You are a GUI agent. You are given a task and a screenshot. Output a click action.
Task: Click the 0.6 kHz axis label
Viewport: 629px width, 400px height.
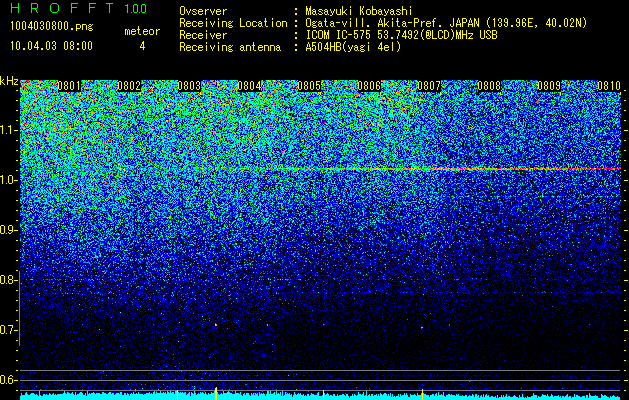coord(8,380)
